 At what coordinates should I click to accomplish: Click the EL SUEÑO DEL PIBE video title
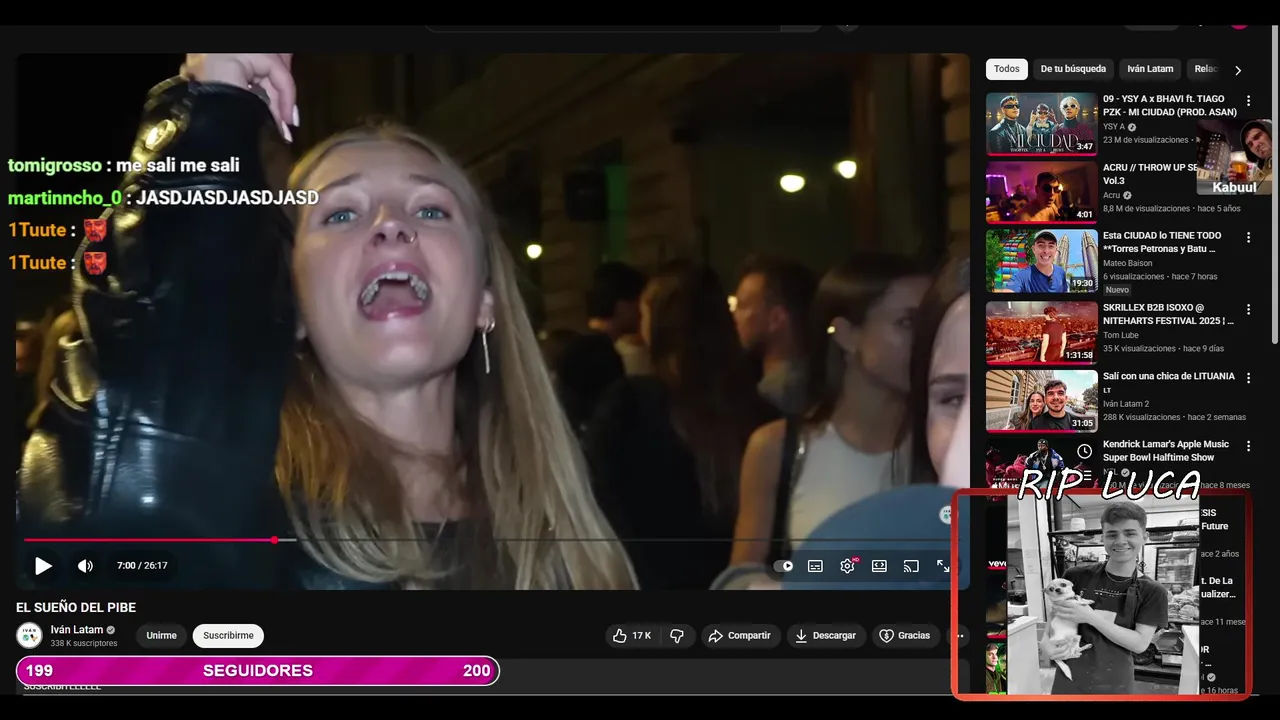[76, 607]
